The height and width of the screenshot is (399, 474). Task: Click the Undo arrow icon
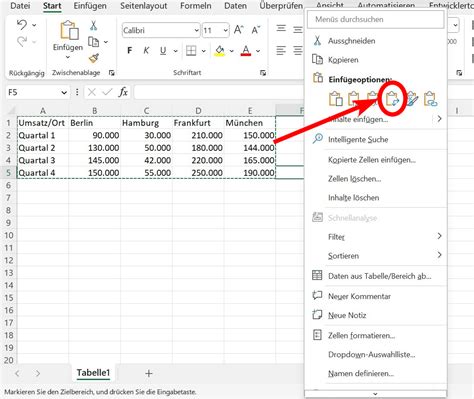tap(22, 25)
